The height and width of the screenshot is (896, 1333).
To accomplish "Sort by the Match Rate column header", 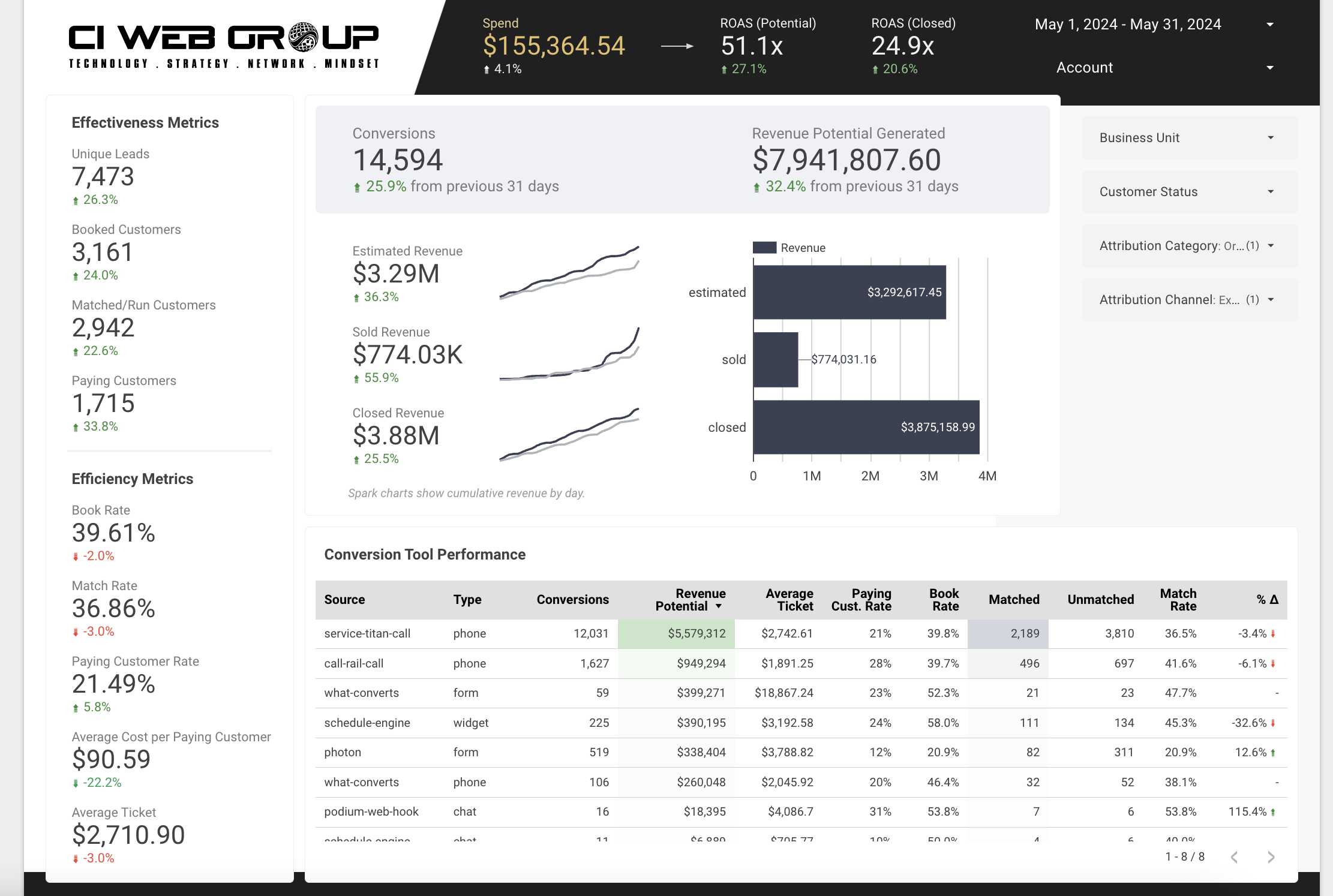I will 1178,600.
